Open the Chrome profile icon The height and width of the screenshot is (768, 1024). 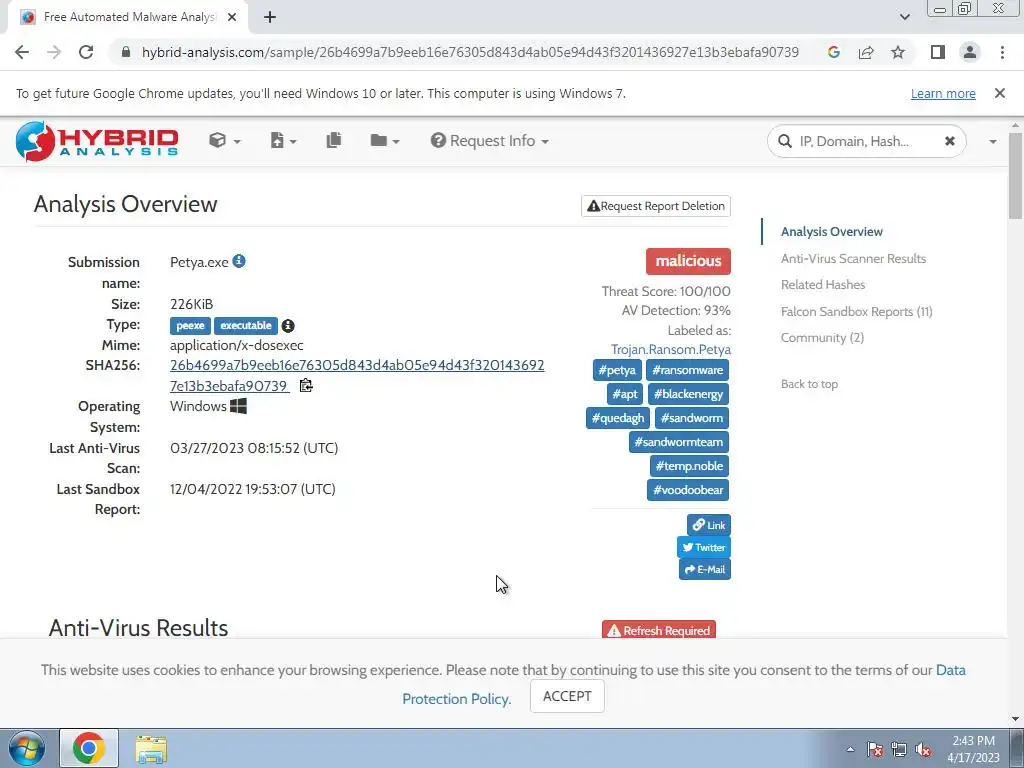[x=970, y=52]
